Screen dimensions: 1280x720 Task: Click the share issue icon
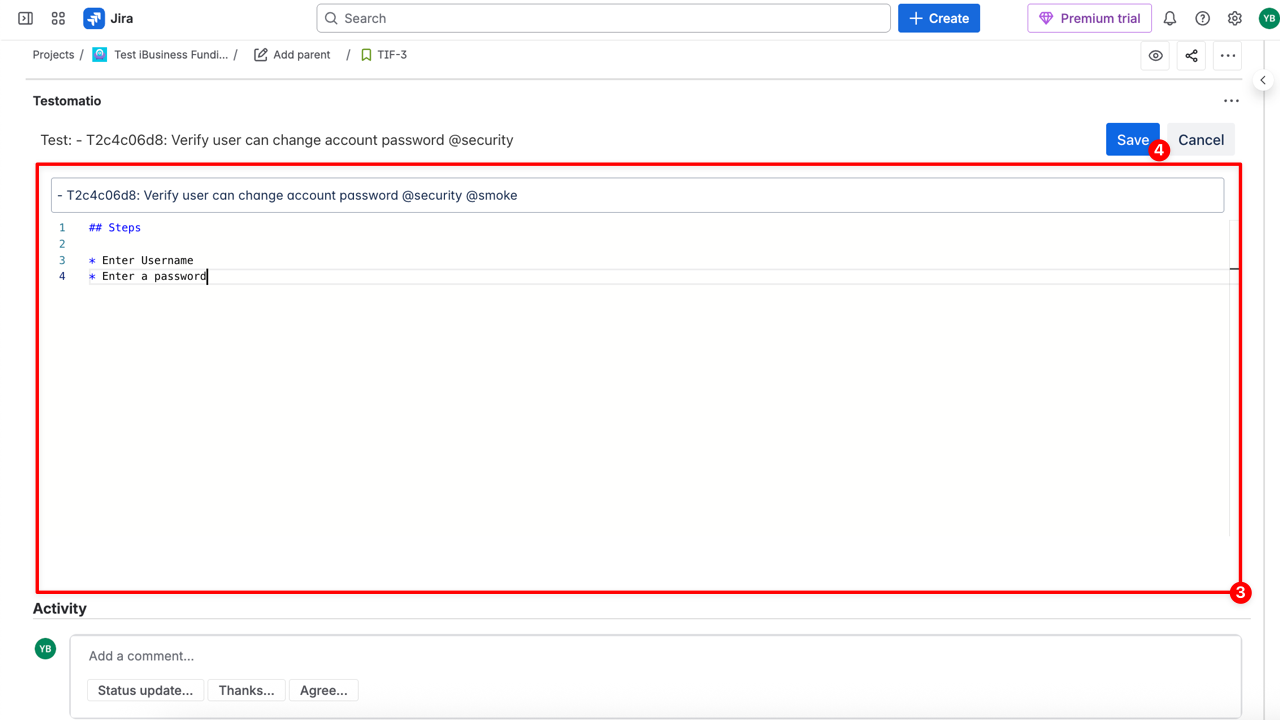(x=1191, y=56)
